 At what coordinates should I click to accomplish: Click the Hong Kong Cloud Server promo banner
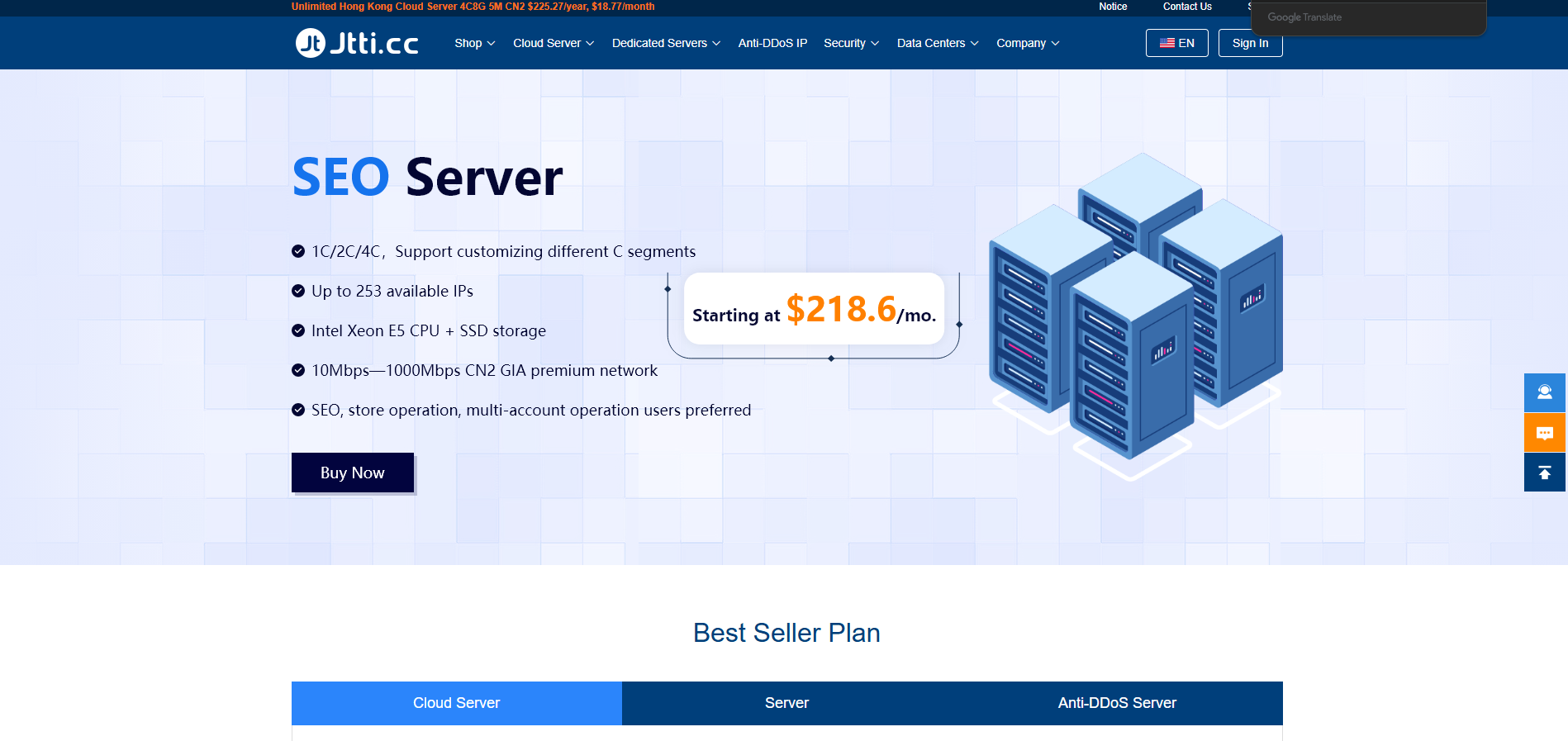tap(473, 7)
